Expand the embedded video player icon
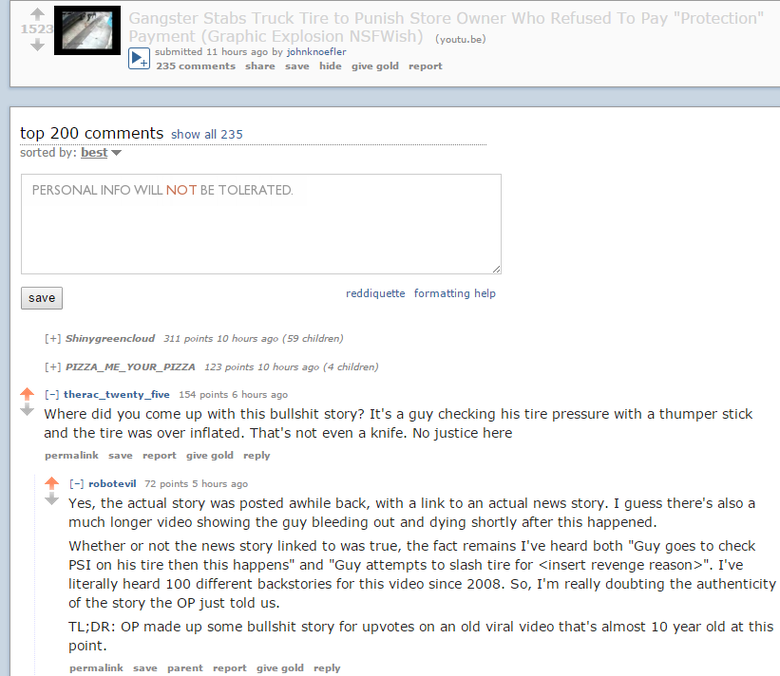Screen dimensions: 780x676 click(x=139, y=59)
